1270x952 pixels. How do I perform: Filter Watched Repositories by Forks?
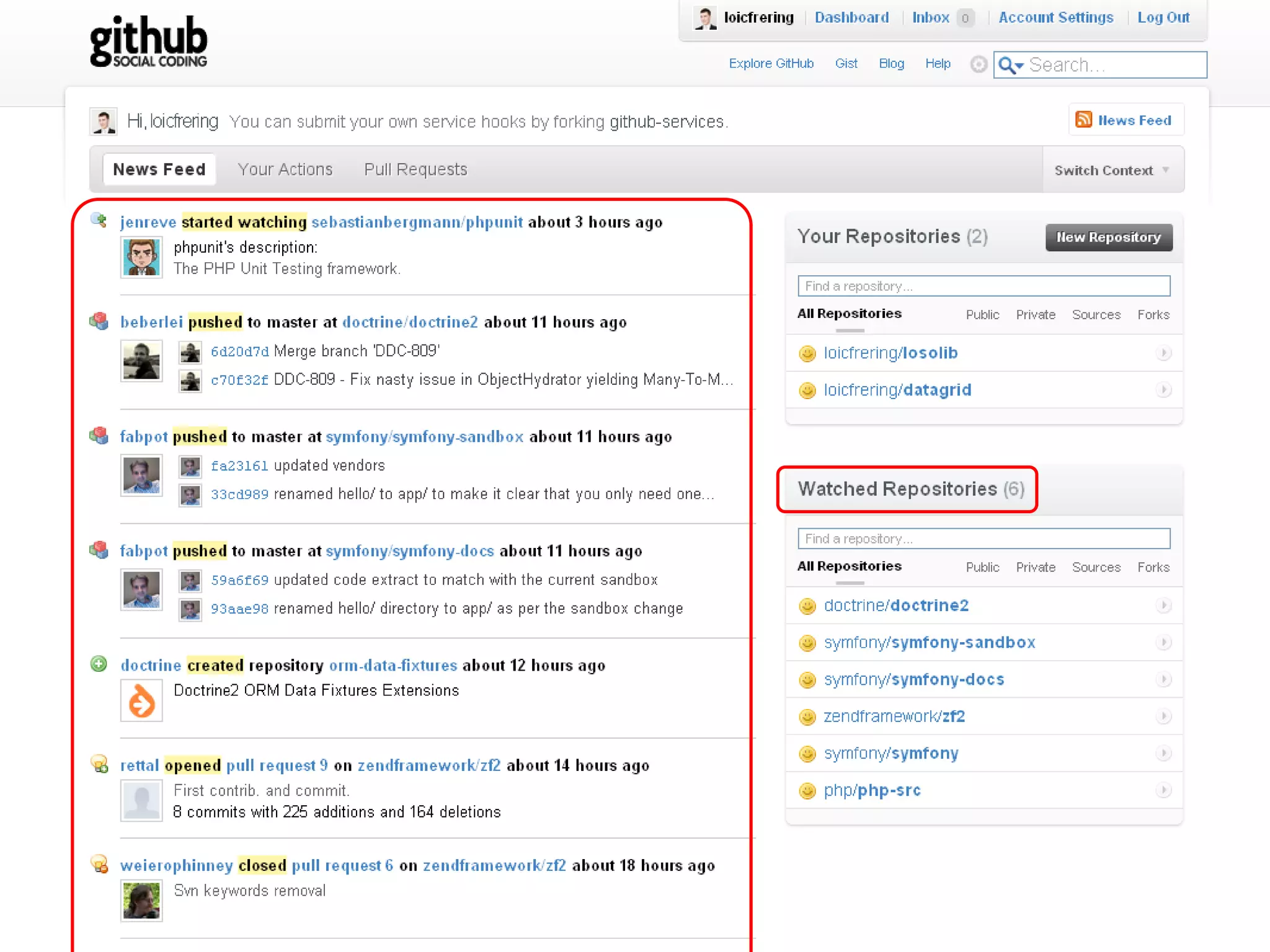point(1153,567)
